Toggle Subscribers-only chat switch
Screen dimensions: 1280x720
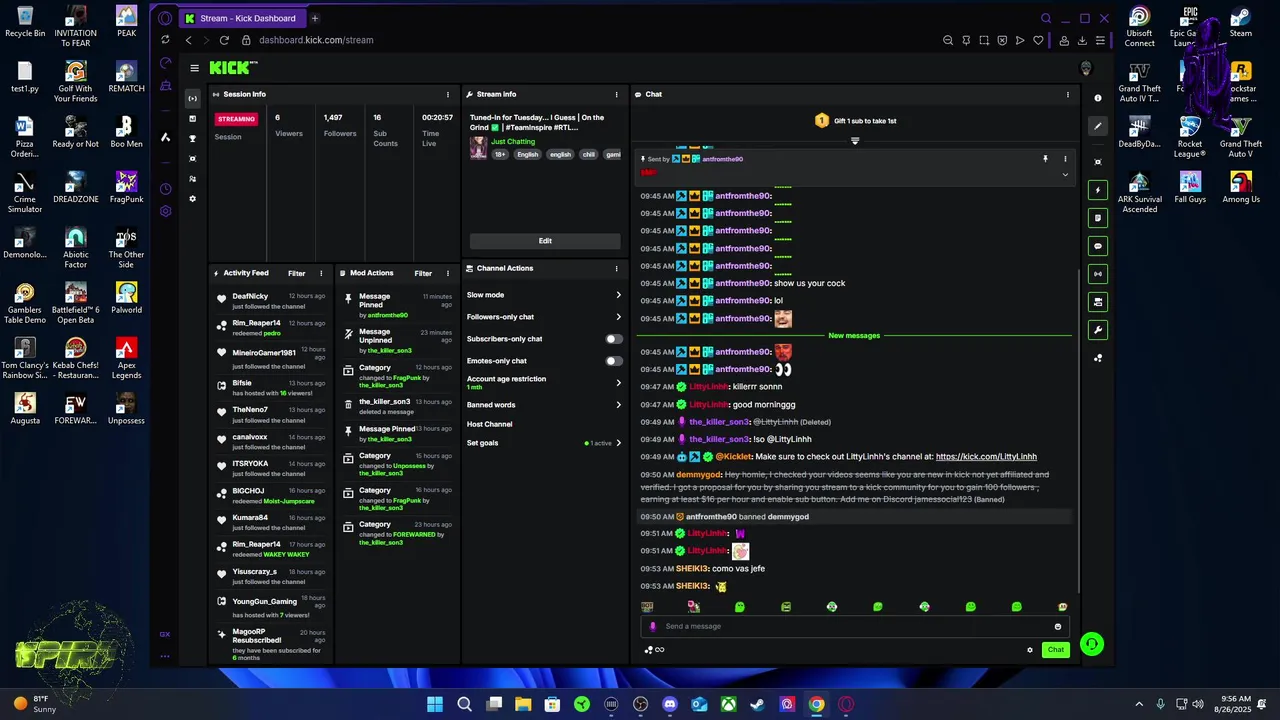(613, 339)
